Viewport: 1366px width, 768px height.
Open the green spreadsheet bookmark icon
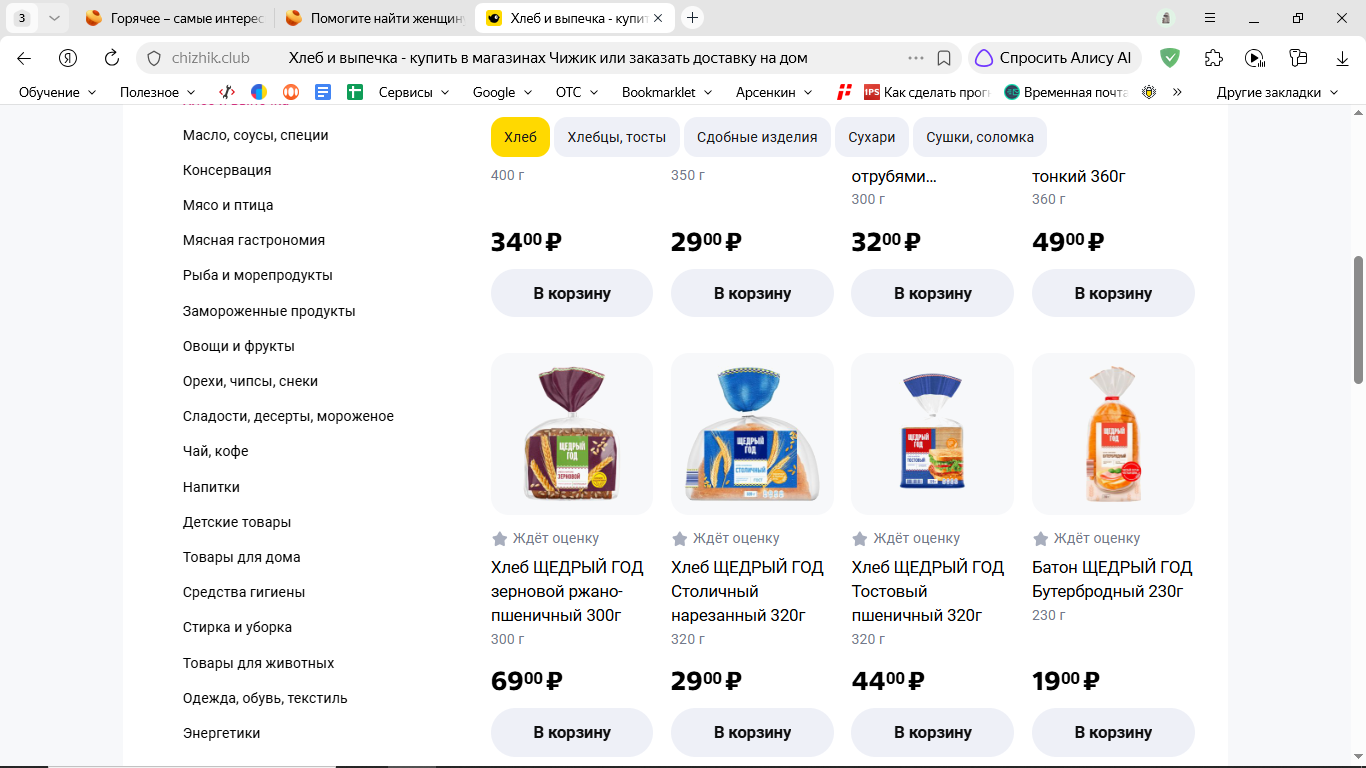[x=354, y=92]
